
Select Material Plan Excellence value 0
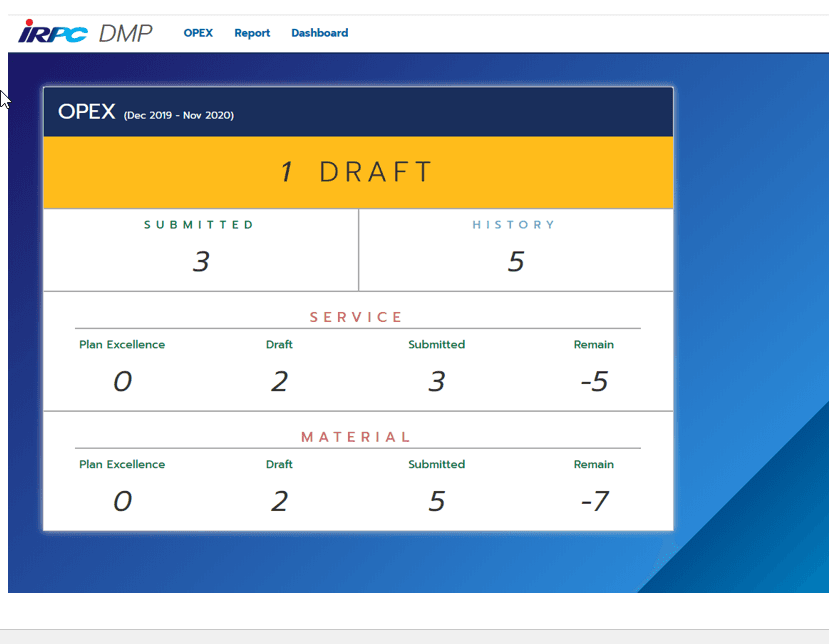point(122,501)
